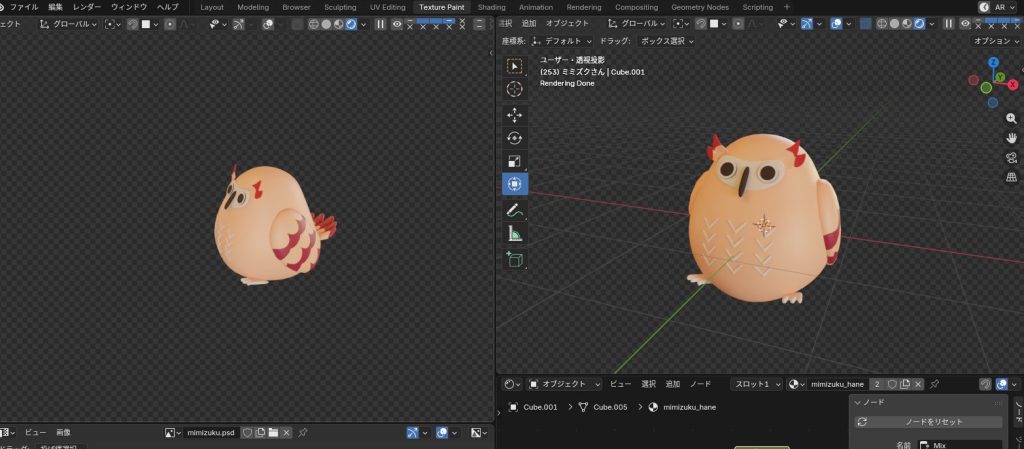1024x449 pixels.
Task: Select the Annotate pencil tool
Action: tap(515, 210)
